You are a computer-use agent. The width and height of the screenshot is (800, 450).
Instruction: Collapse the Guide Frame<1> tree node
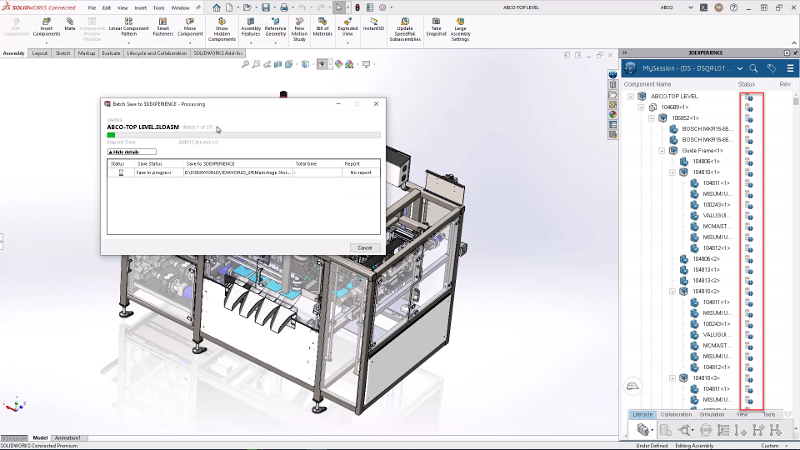(661, 151)
